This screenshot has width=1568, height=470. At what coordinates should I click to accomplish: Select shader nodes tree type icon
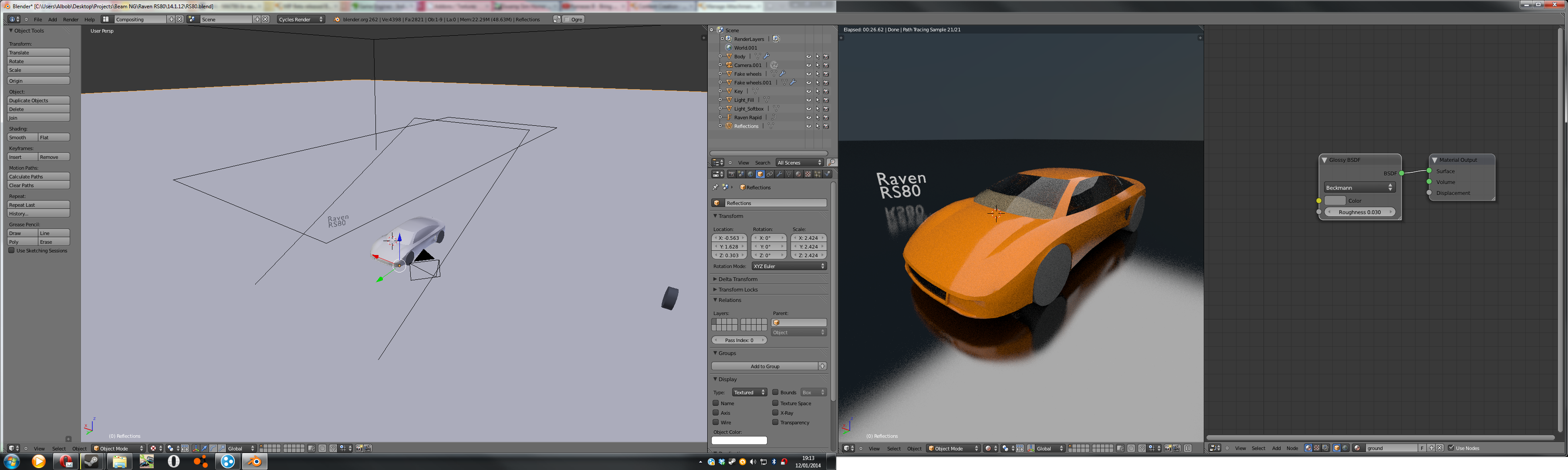pos(1309,448)
